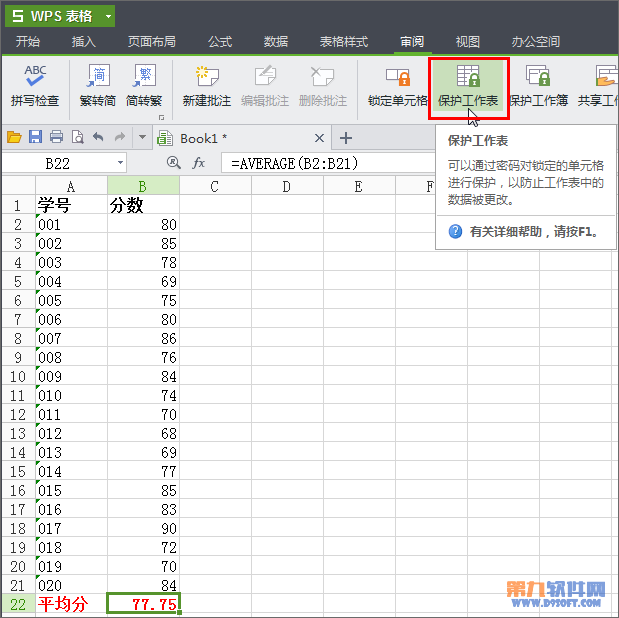Select row 10 header

coord(18,376)
